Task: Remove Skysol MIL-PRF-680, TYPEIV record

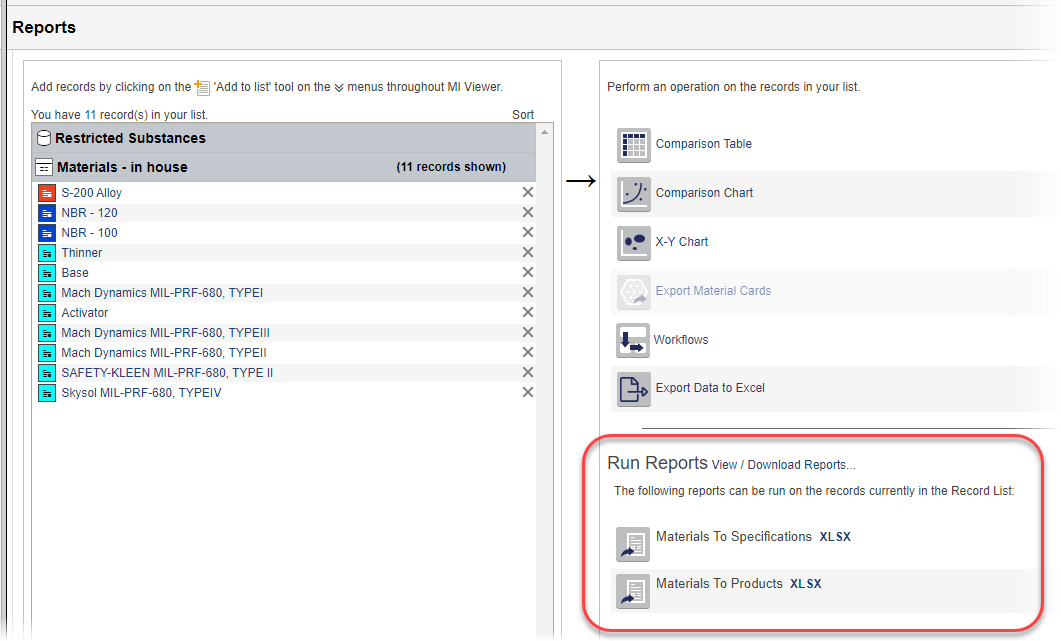Action: pos(528,392)
